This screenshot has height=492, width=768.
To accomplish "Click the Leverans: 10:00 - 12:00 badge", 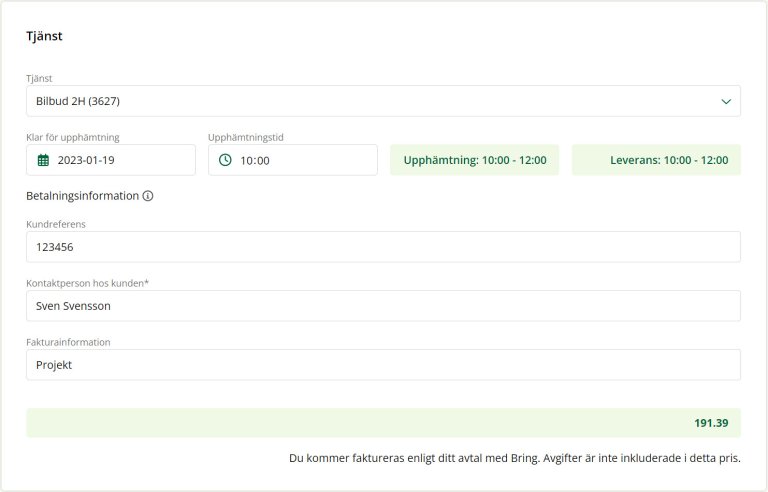I will pos(669,160).
